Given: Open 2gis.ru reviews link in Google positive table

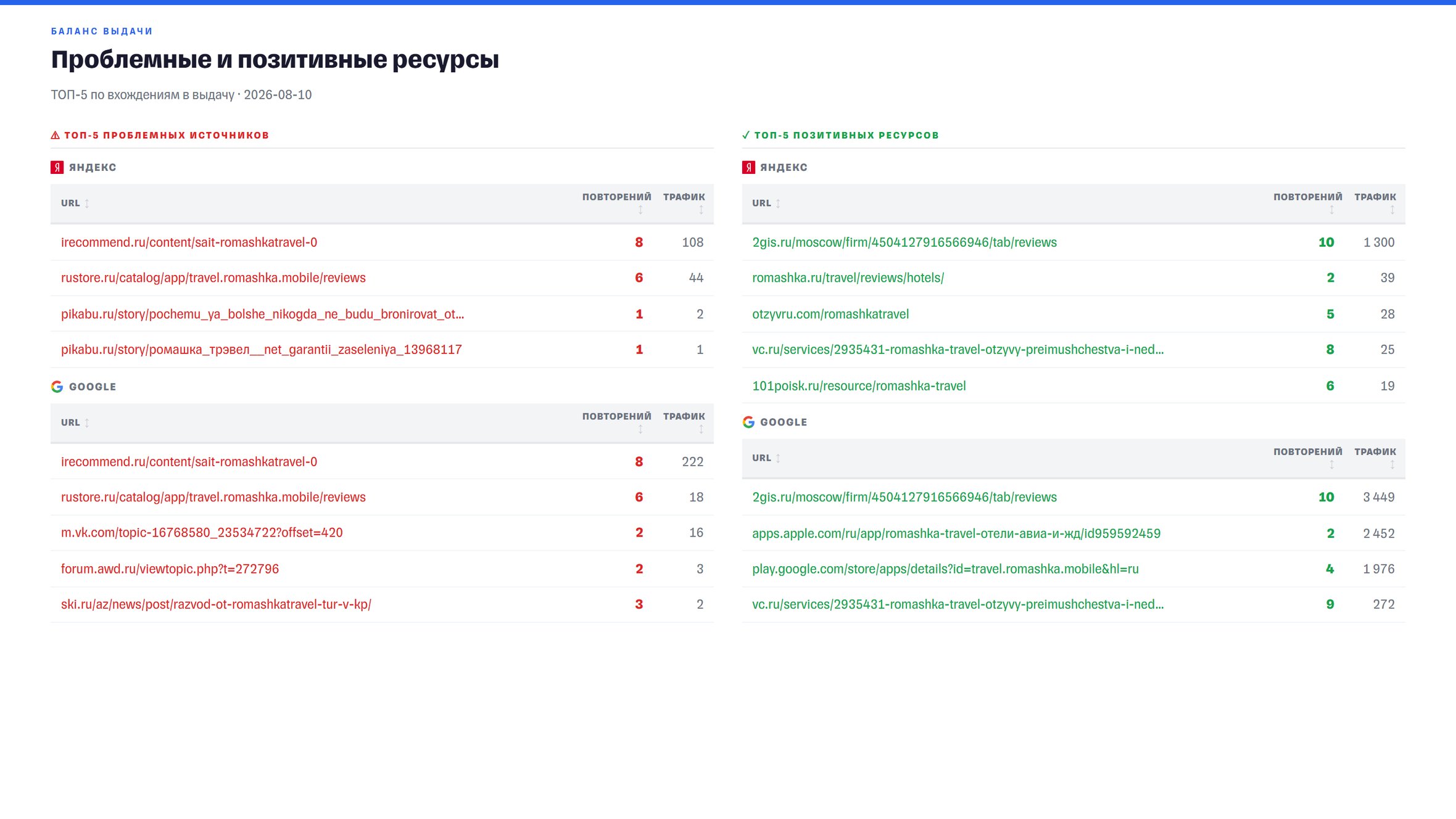Looking at the screenshot, I should tap(904, 497).
